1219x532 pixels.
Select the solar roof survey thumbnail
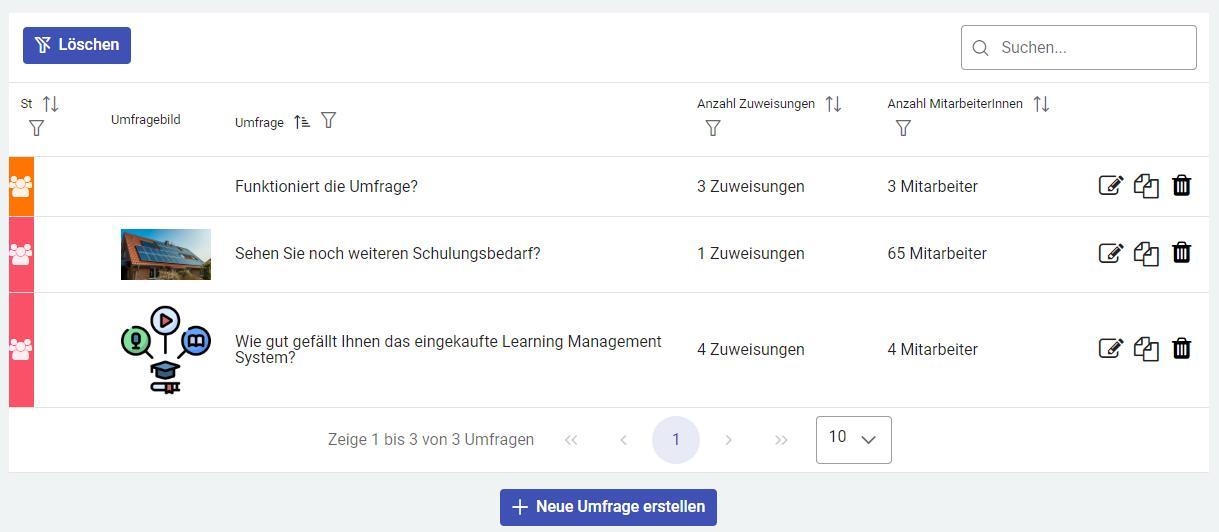[x=166, y=254]
